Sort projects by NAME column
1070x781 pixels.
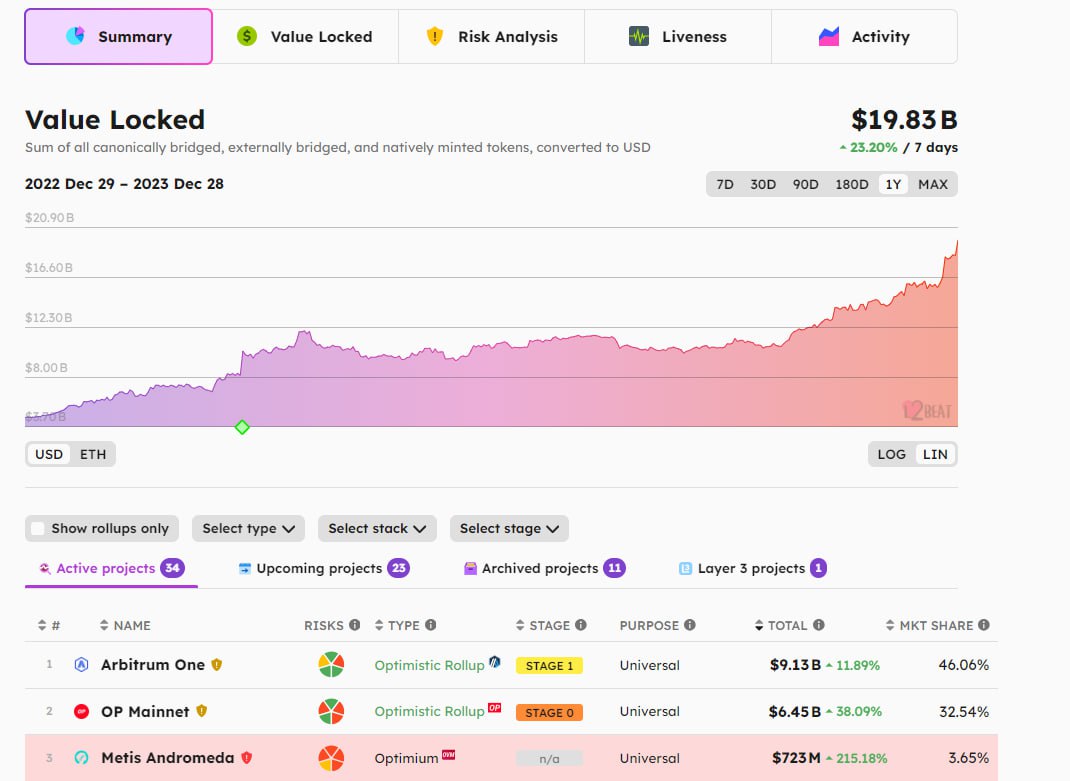(125, 625)
